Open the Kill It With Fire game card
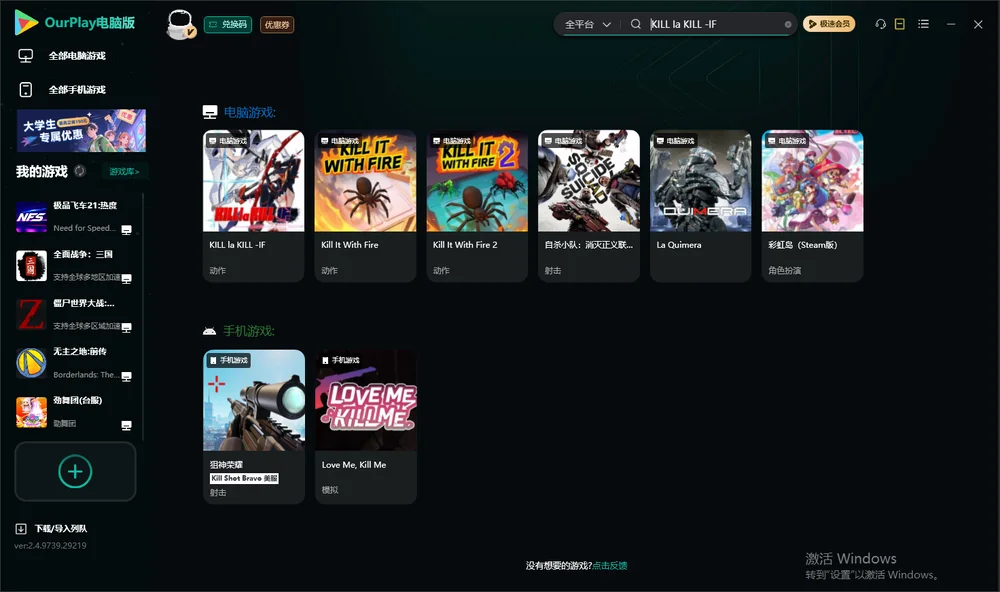This screenshot has width=1000, height=592. click(x=365, y=206)
